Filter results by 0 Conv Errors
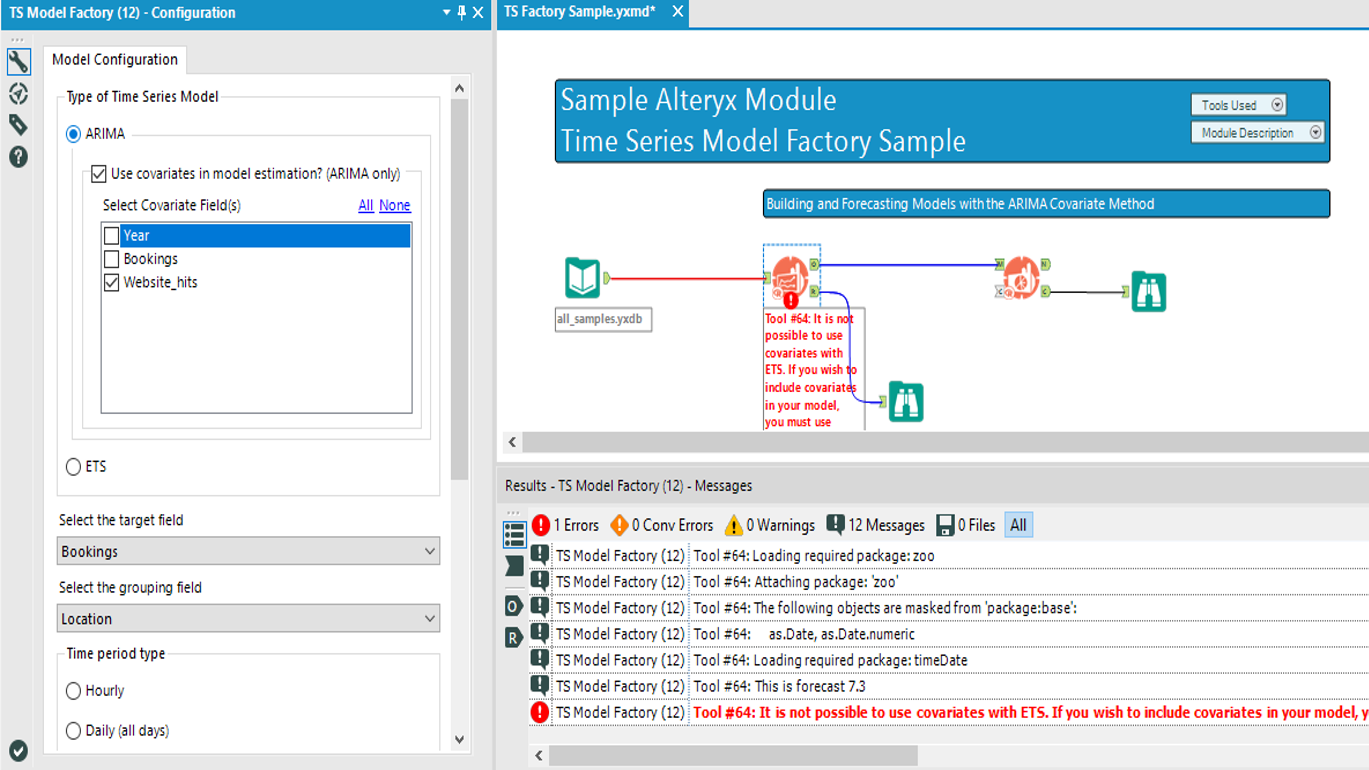Screen dimensions: 1369x770 point(661,525)
